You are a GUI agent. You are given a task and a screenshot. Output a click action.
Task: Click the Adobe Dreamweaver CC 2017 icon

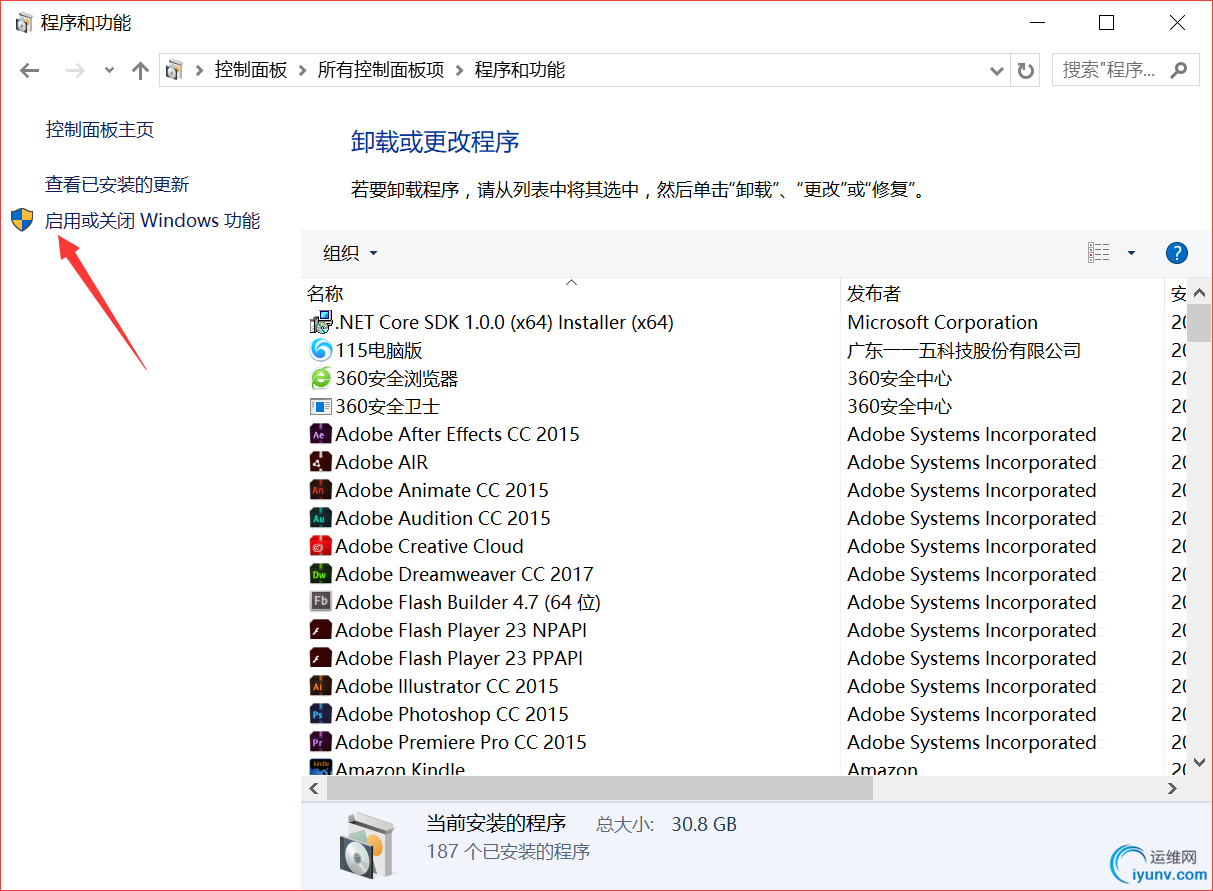(x=320, y=574)
